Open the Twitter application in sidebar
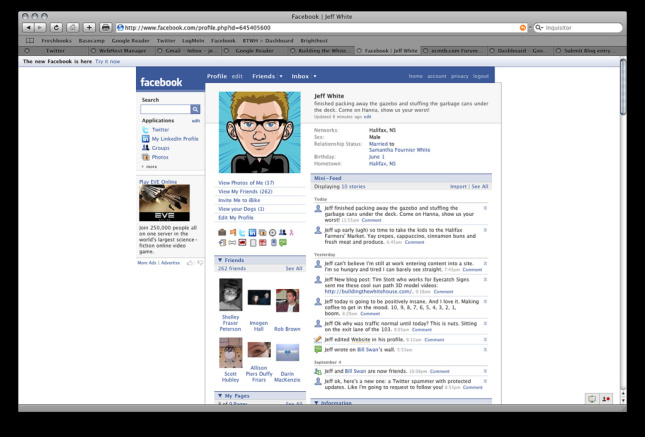This screenshot has width=645, height=437. coord(160,130)
